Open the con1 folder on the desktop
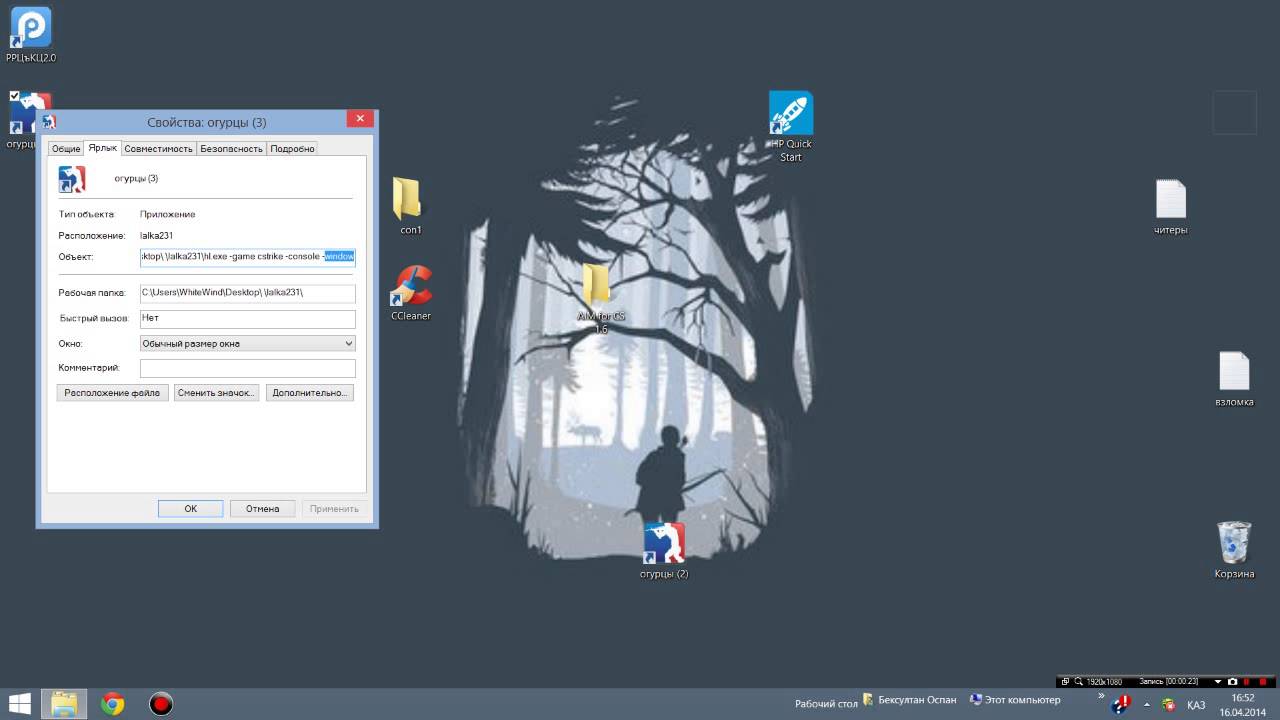1280x720 pixels. [x=410, y=205]
